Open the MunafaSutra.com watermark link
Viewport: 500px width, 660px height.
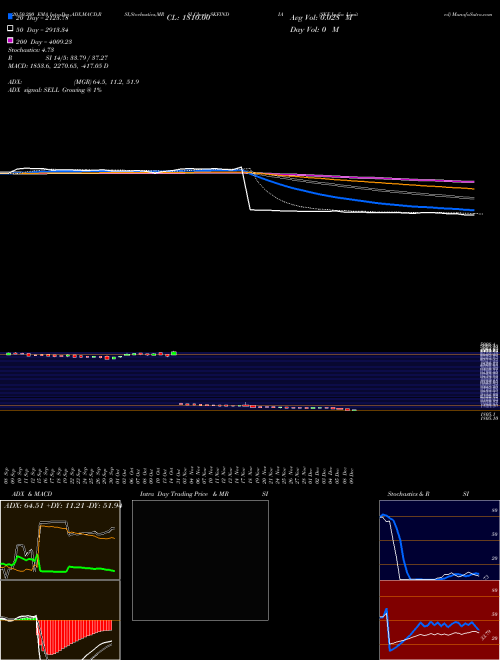point(468,14)
